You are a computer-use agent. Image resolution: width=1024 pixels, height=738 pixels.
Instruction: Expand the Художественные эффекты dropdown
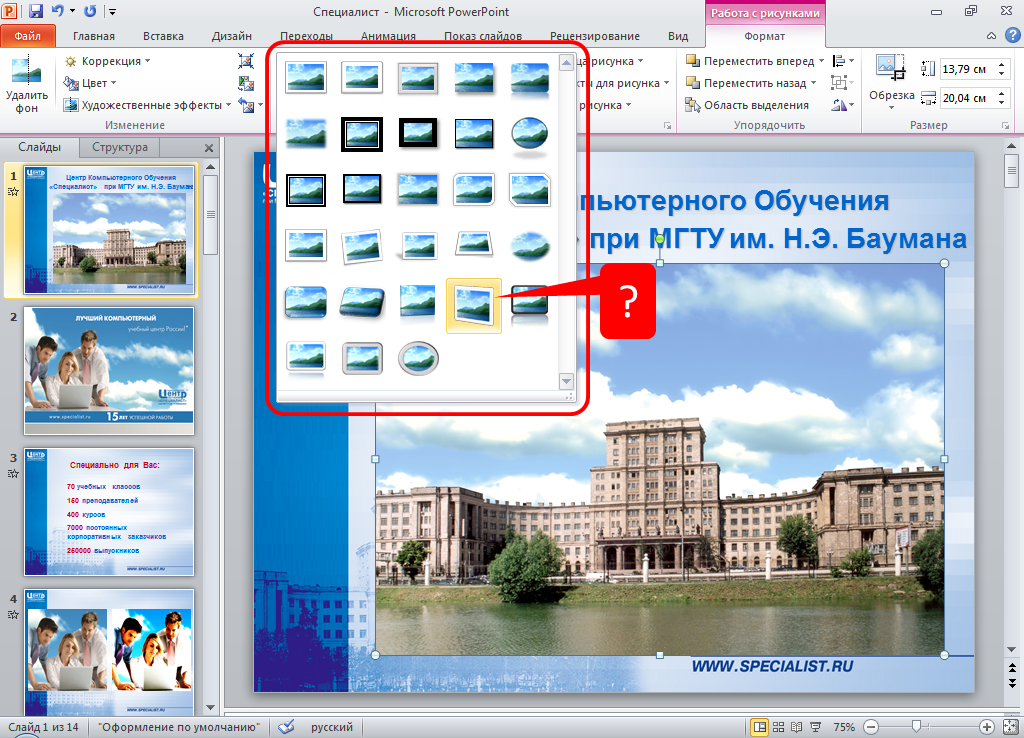pyautogui.click(x=148, y=105)
